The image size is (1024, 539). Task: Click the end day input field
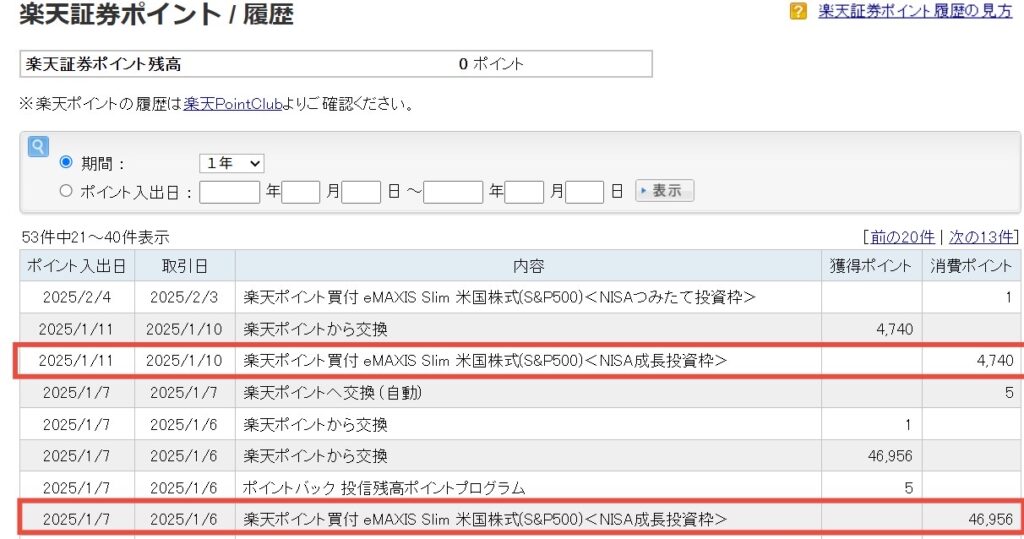[584, 192]
